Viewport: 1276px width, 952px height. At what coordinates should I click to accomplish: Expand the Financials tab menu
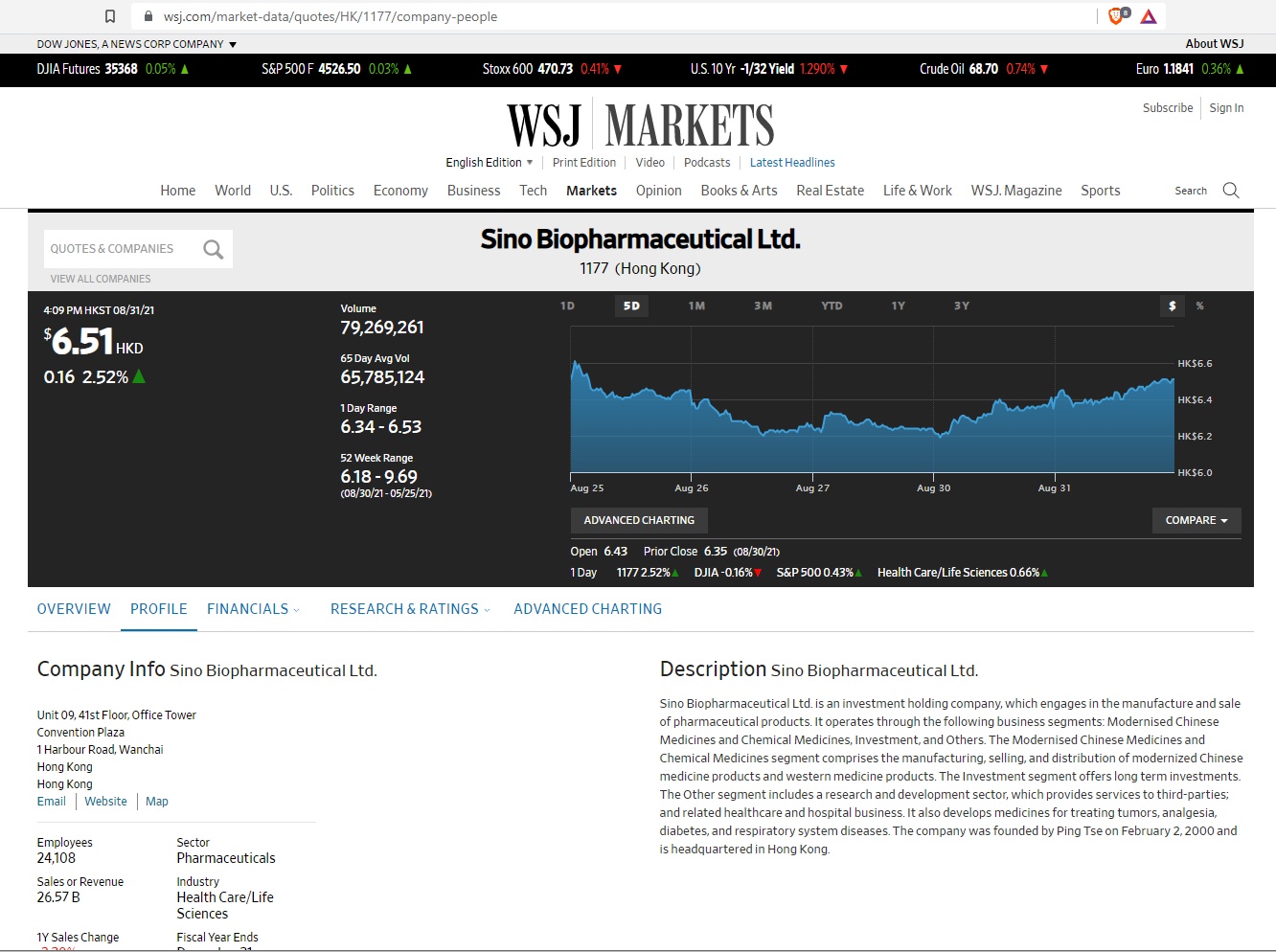pos(253,609)
